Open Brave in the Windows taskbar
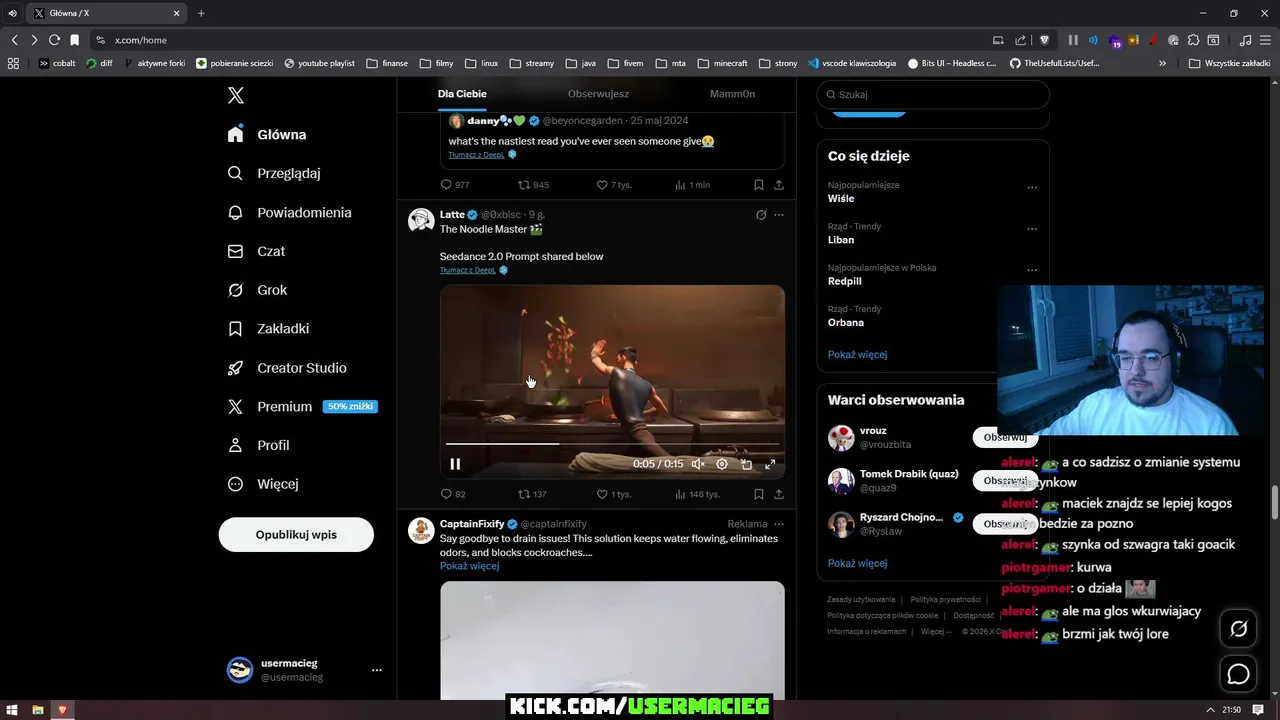Viewport: 1280px width, 720px height. [x=62, y=710]
